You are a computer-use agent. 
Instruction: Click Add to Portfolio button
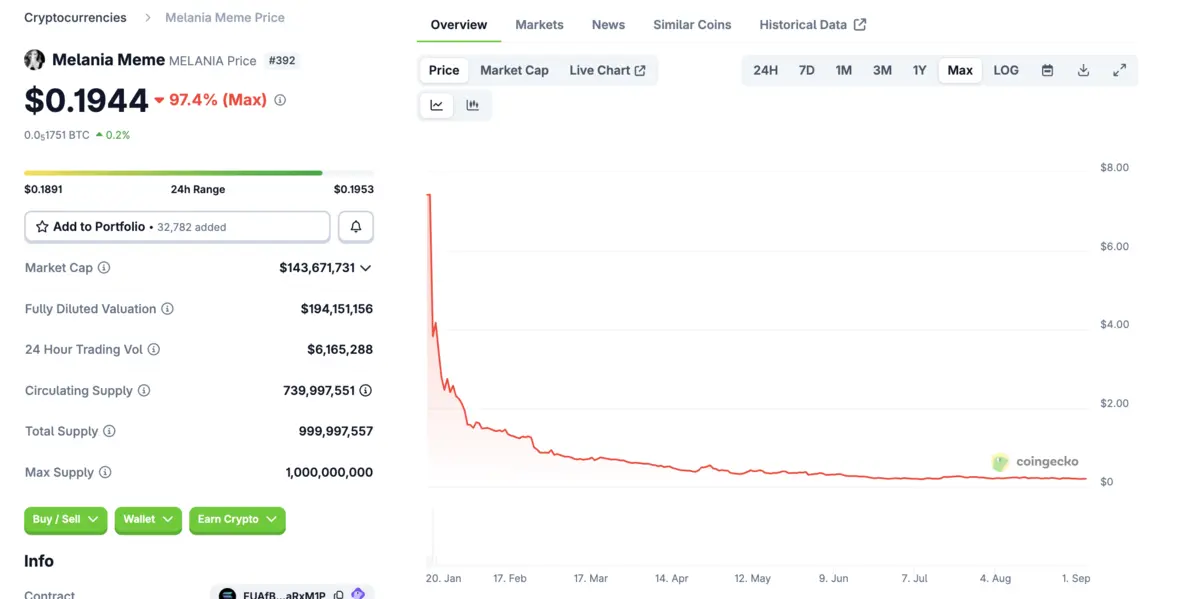click(x=177, y=227)
